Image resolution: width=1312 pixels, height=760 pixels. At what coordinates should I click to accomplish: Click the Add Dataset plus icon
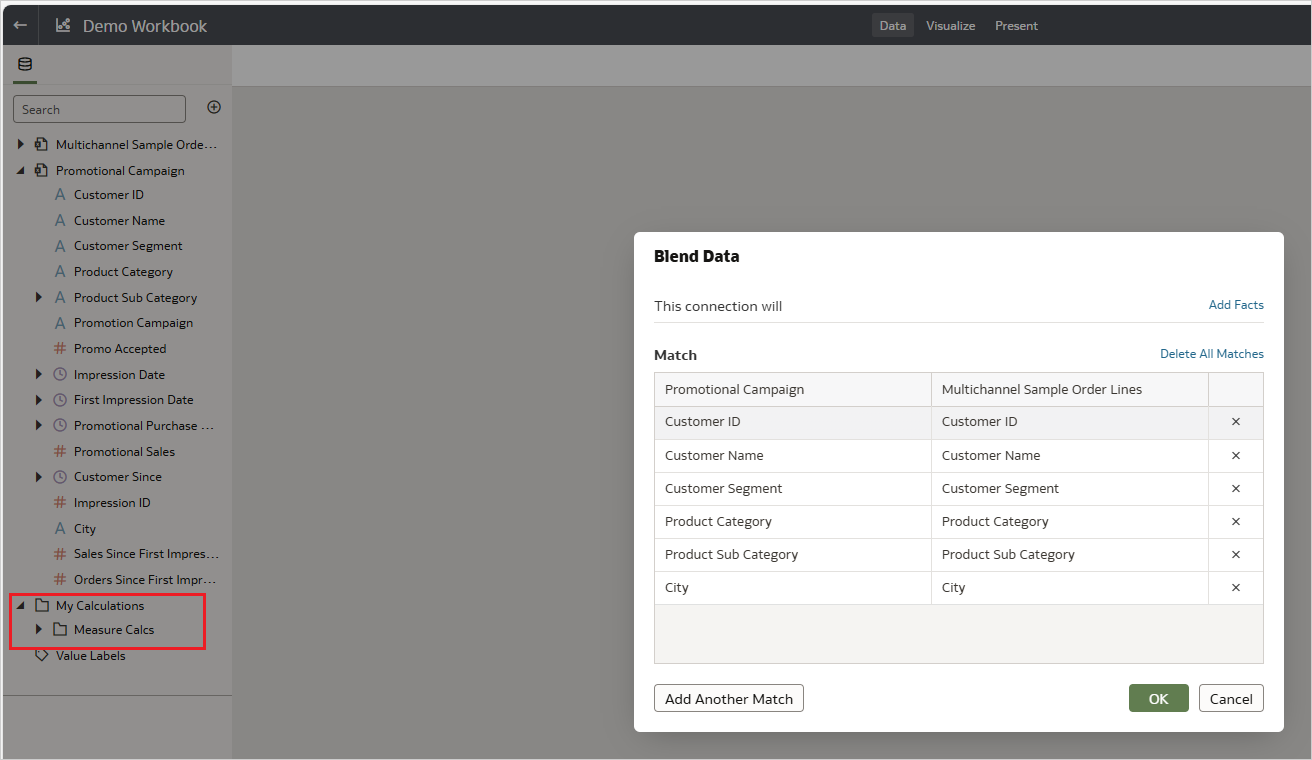click(x=213, y=107)
